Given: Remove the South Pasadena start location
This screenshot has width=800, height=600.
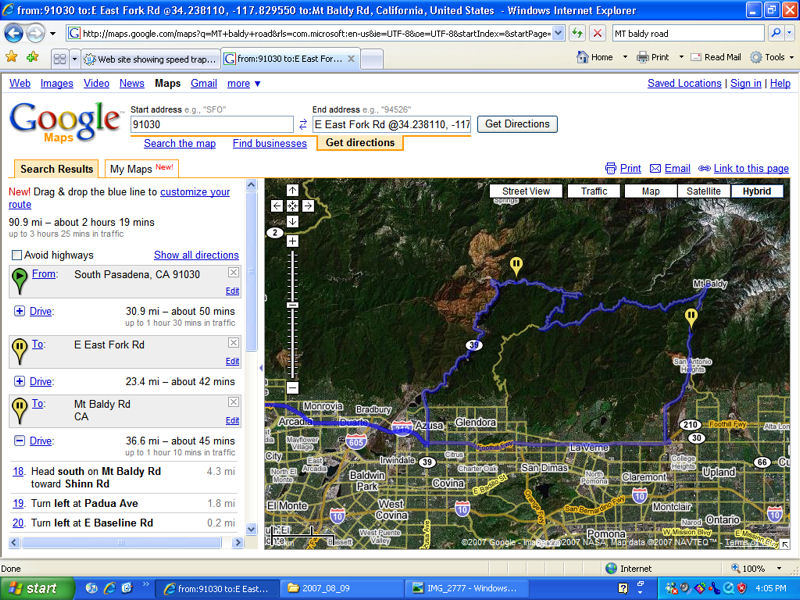Looking at the screenshot, I should 233,272.
